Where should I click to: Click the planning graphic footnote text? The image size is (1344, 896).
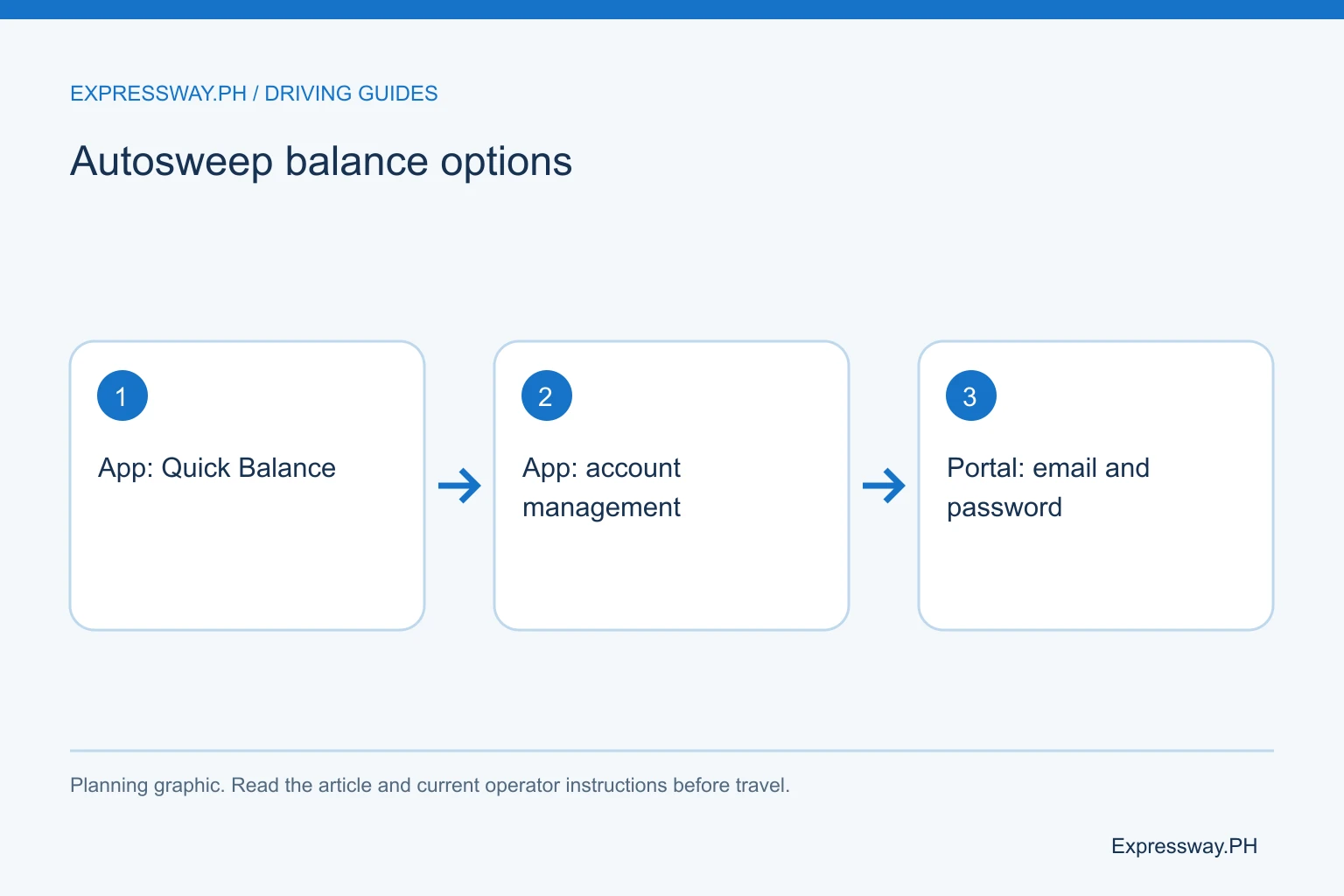pyautogui.click(x=430, y=785)
